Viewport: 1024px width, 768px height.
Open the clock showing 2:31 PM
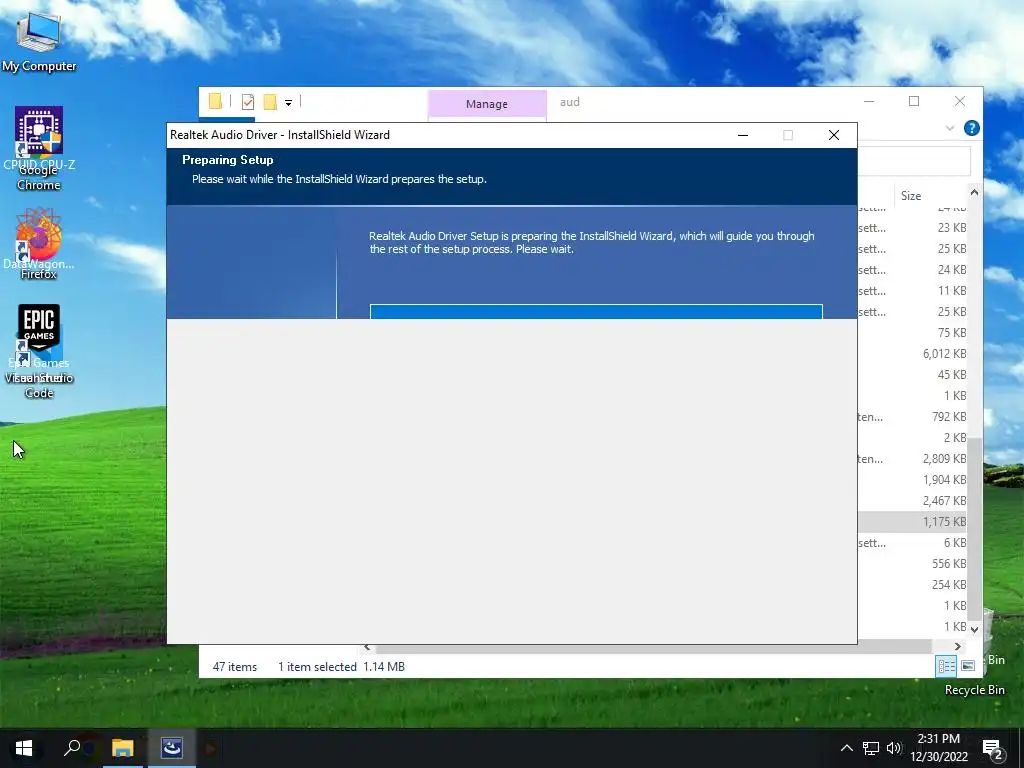pyautogui.click(x=939, y=748)
